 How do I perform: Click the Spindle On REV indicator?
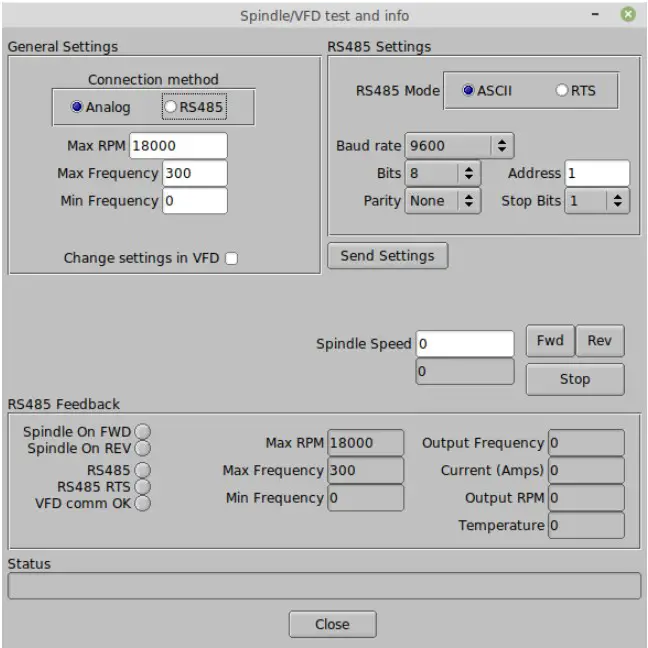[143, 448]
